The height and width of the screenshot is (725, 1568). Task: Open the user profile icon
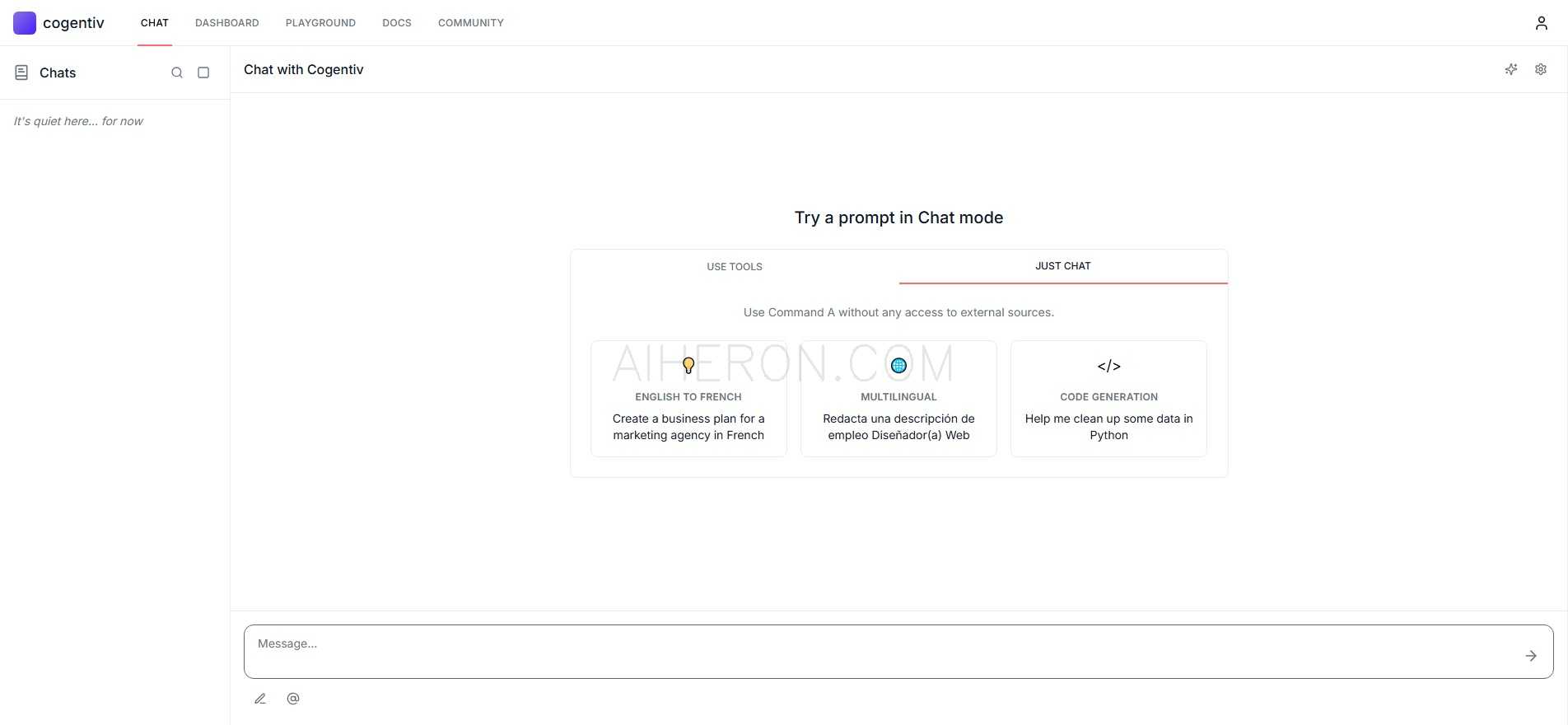pos(1541,23)
